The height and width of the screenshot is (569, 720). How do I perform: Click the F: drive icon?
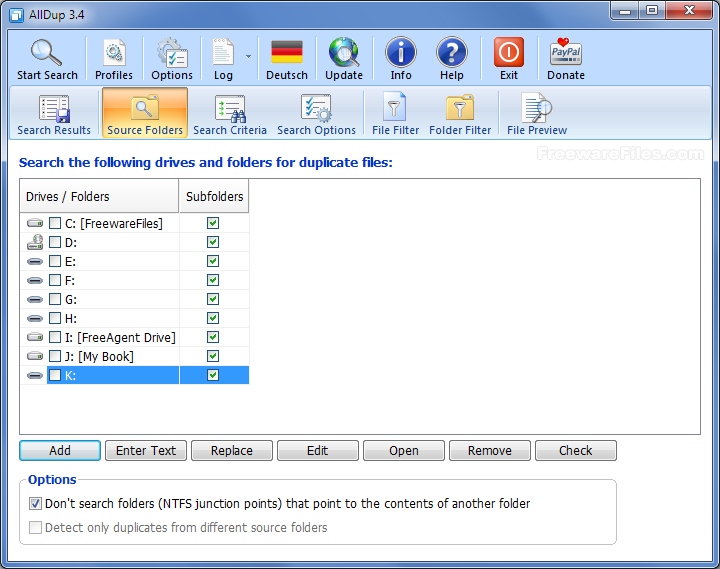click(35, 280)
